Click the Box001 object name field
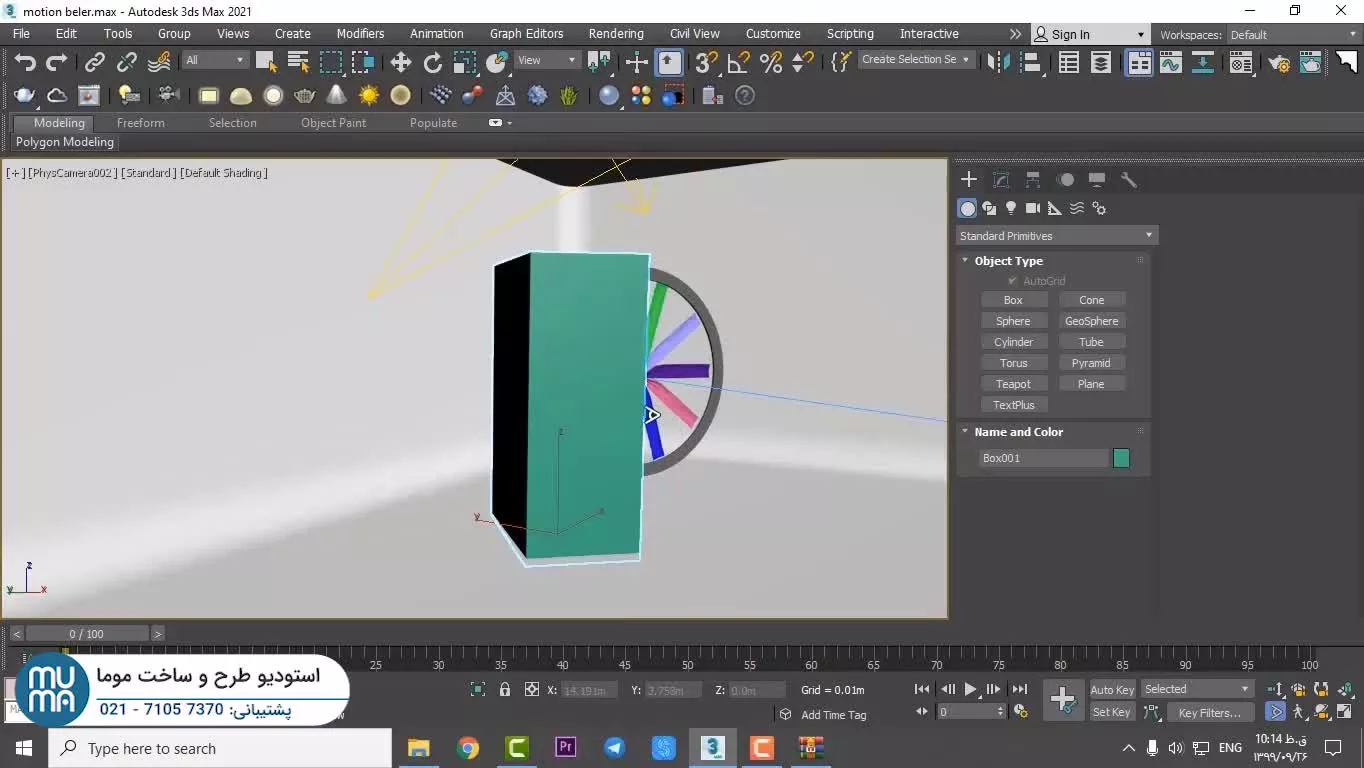 click(x=1044, y=458)
